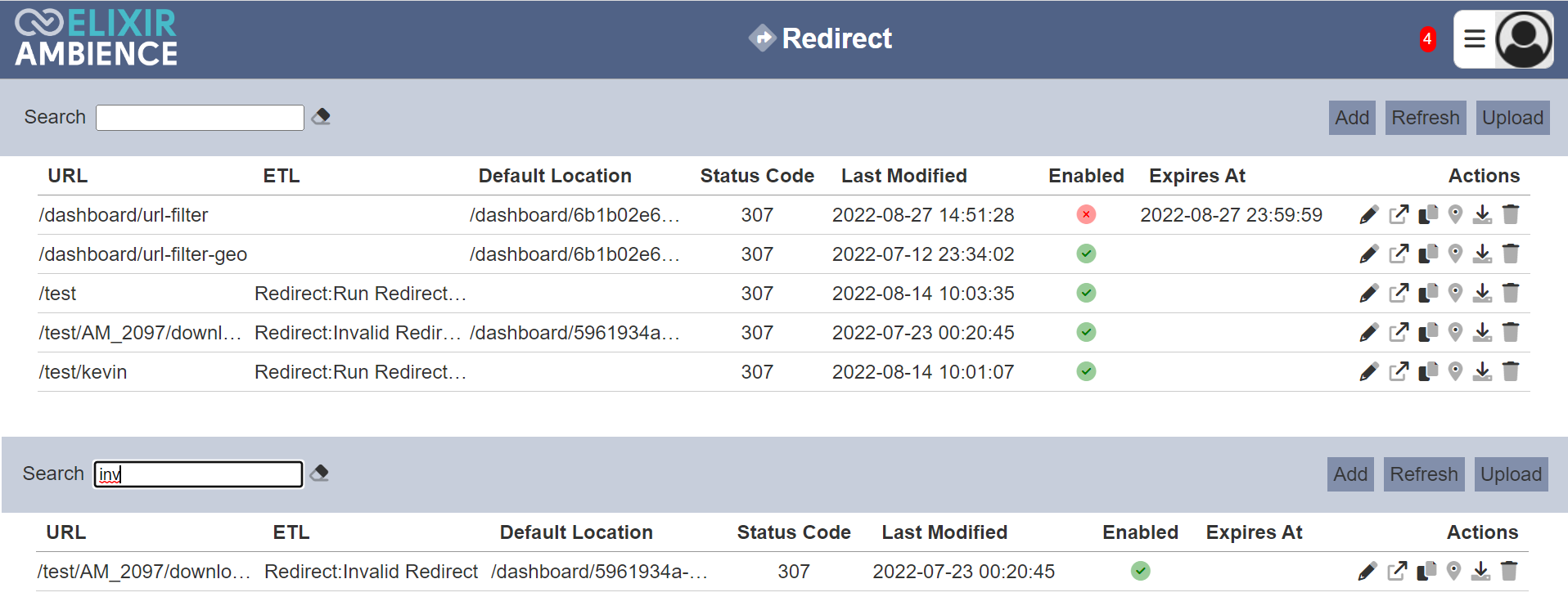Trash the redirect modified 2022-08-14 10:03:35
The height and width of the screenshot is (597, 1568).
point(1511,294)
